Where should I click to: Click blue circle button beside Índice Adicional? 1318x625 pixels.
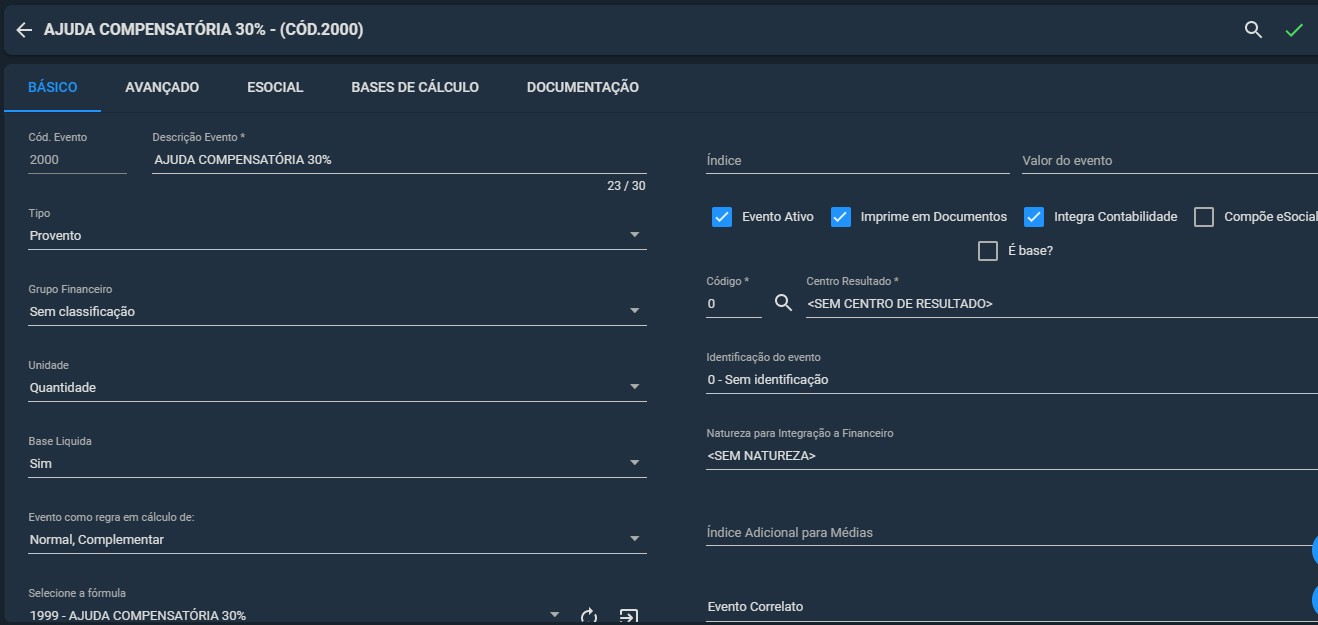click(1314, 549)
